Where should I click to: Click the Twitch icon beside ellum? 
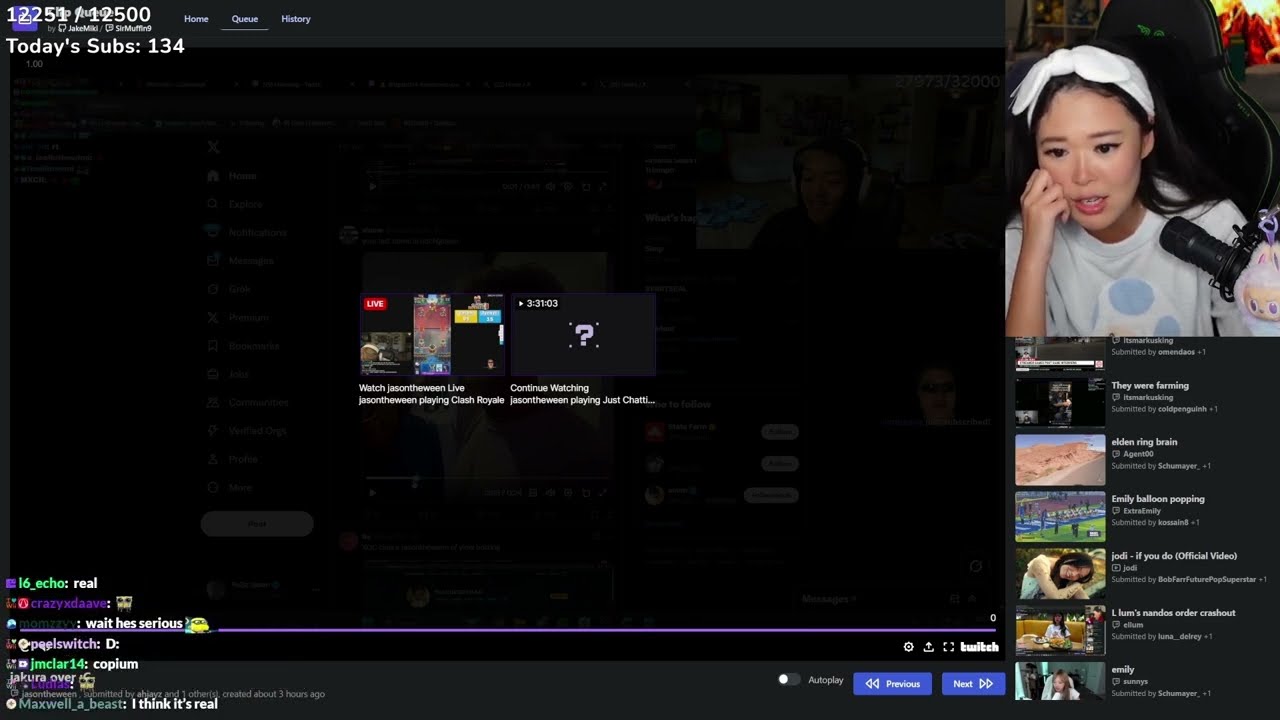[1116, 625]
